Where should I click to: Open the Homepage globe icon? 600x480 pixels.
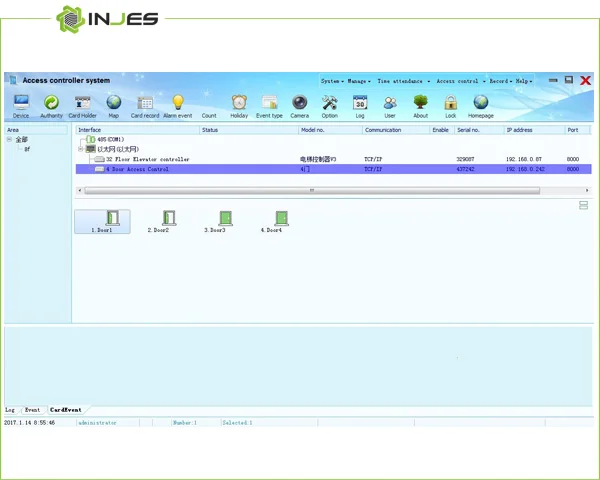coord(481,104)
